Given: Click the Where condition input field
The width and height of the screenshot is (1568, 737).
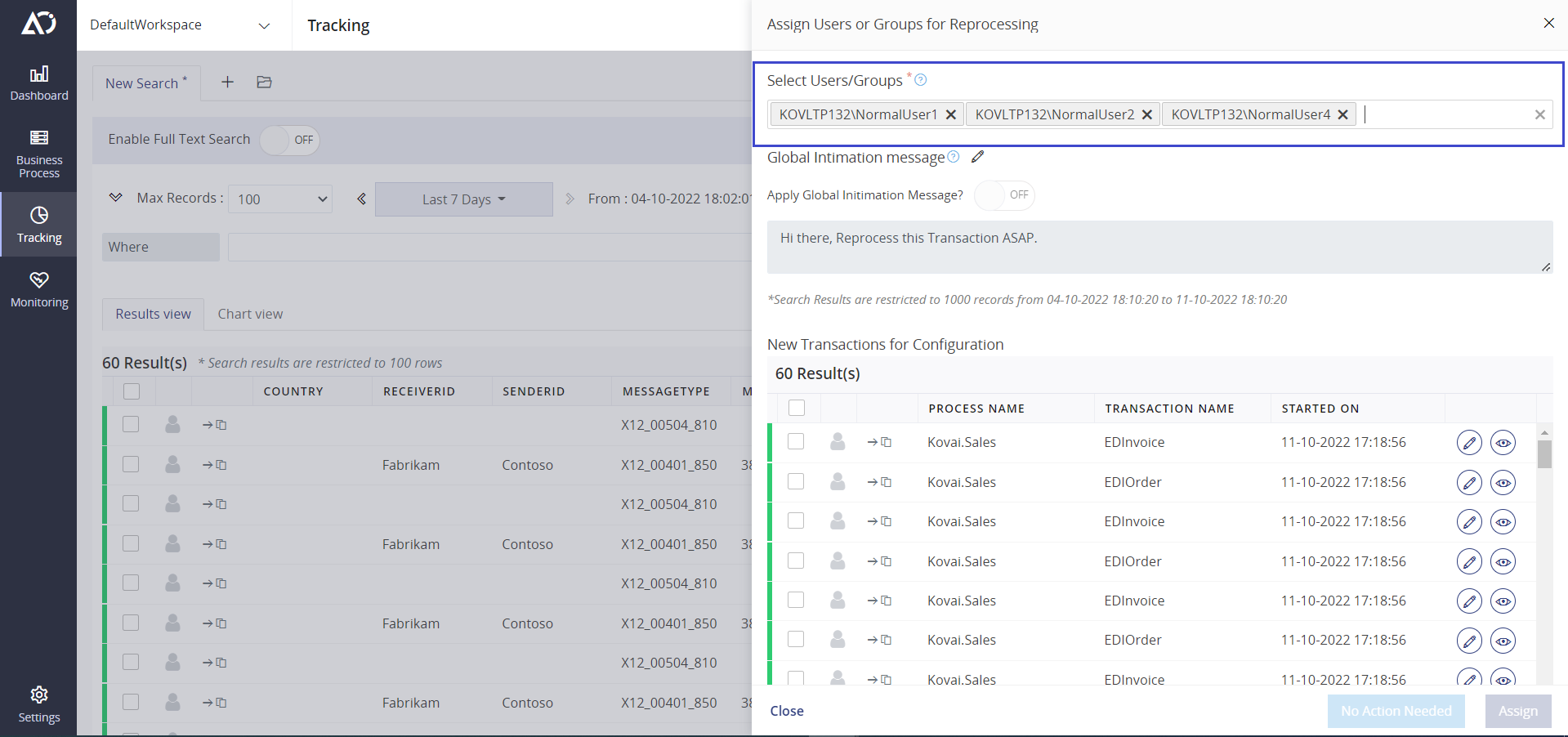Looking at the screenshot, I should coord(490,247).
